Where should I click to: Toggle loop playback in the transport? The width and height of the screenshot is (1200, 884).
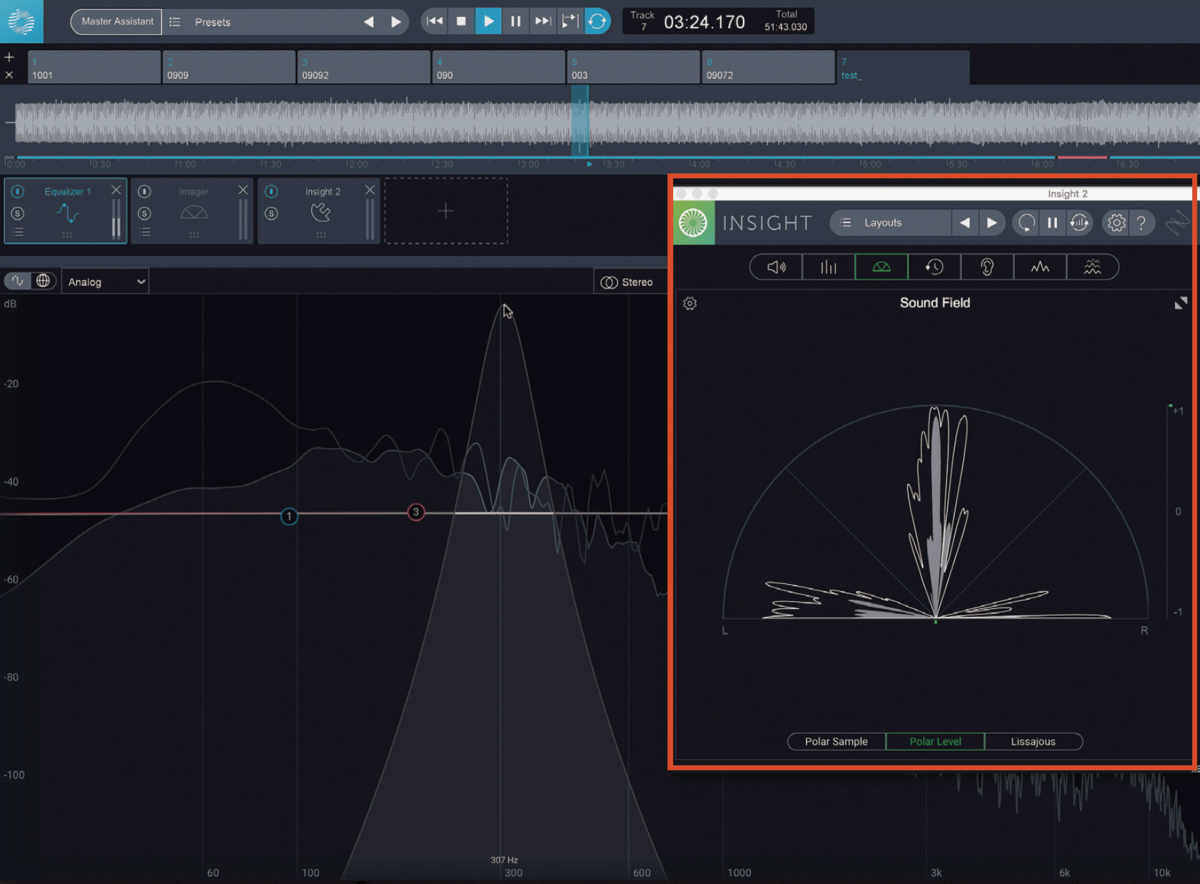[597, 21]
